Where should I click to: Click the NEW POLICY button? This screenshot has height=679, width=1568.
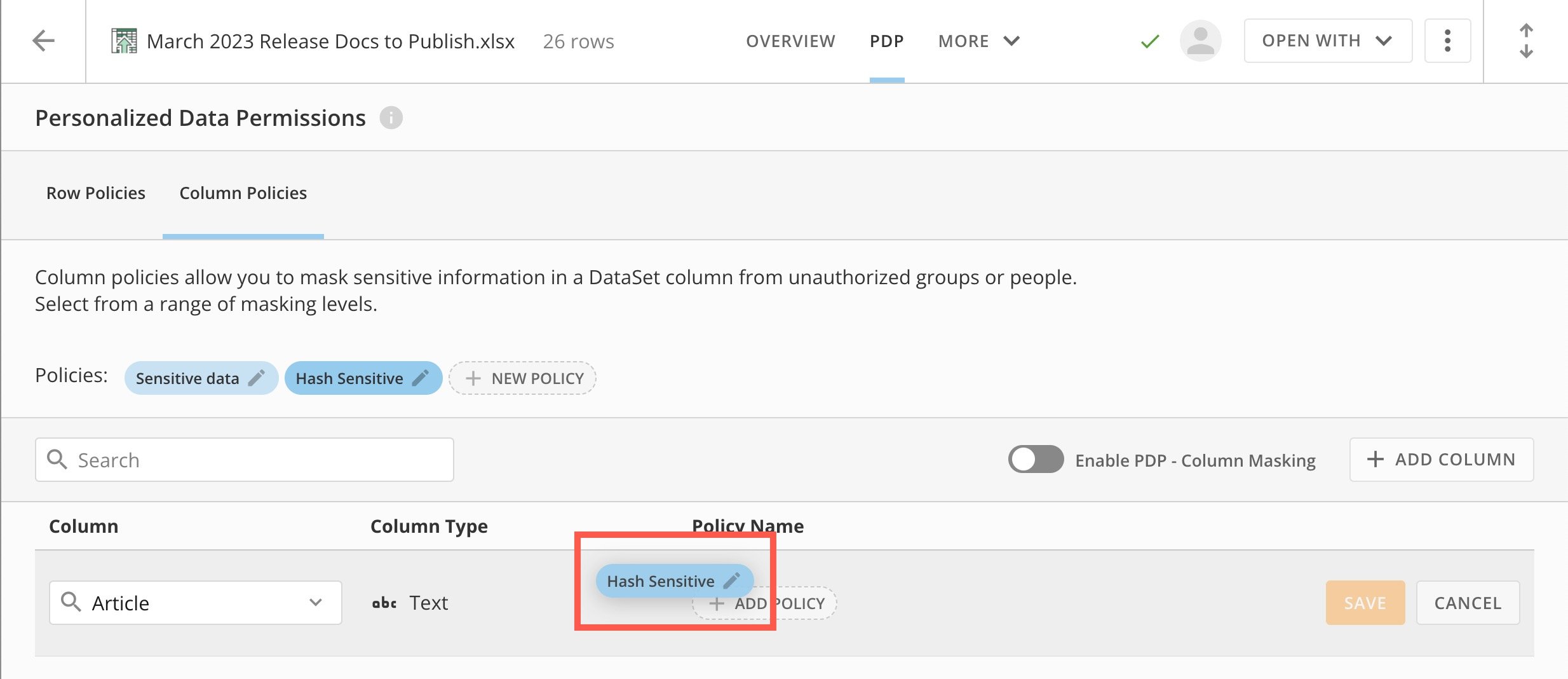click(522, 378)
